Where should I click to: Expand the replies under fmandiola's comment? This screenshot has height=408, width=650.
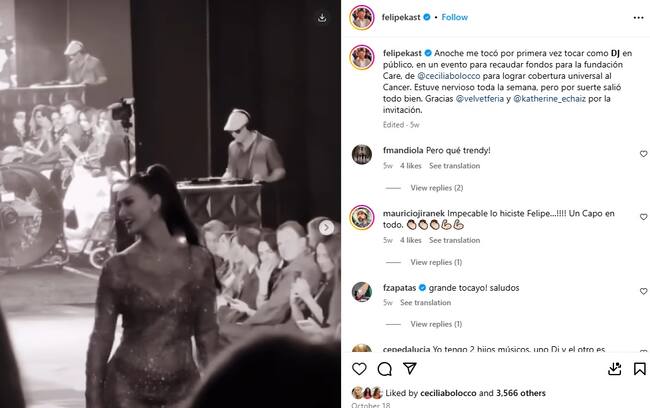[x=436, y=188]
